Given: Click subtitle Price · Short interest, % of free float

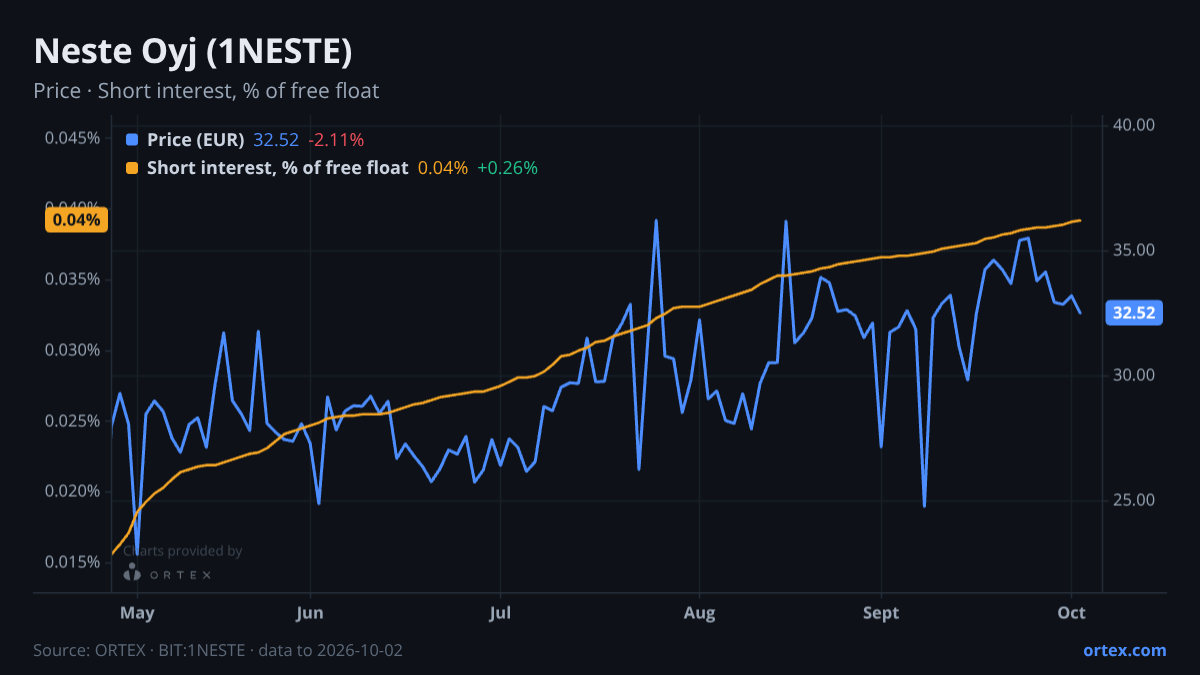Looking at the screenshot, I should [206, 91].
